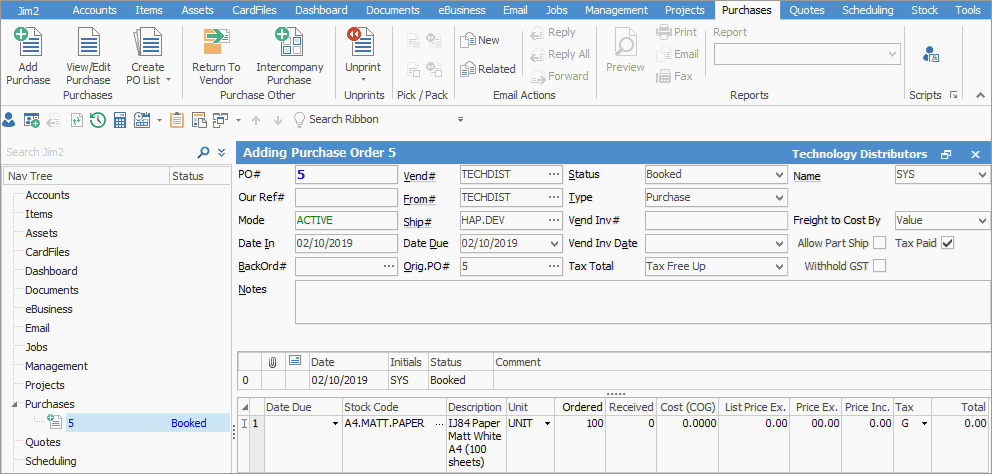Viewport: 992px width, 474px height.
Task: Expand the Tax Total dropdown
Action: tap(779, 267)
